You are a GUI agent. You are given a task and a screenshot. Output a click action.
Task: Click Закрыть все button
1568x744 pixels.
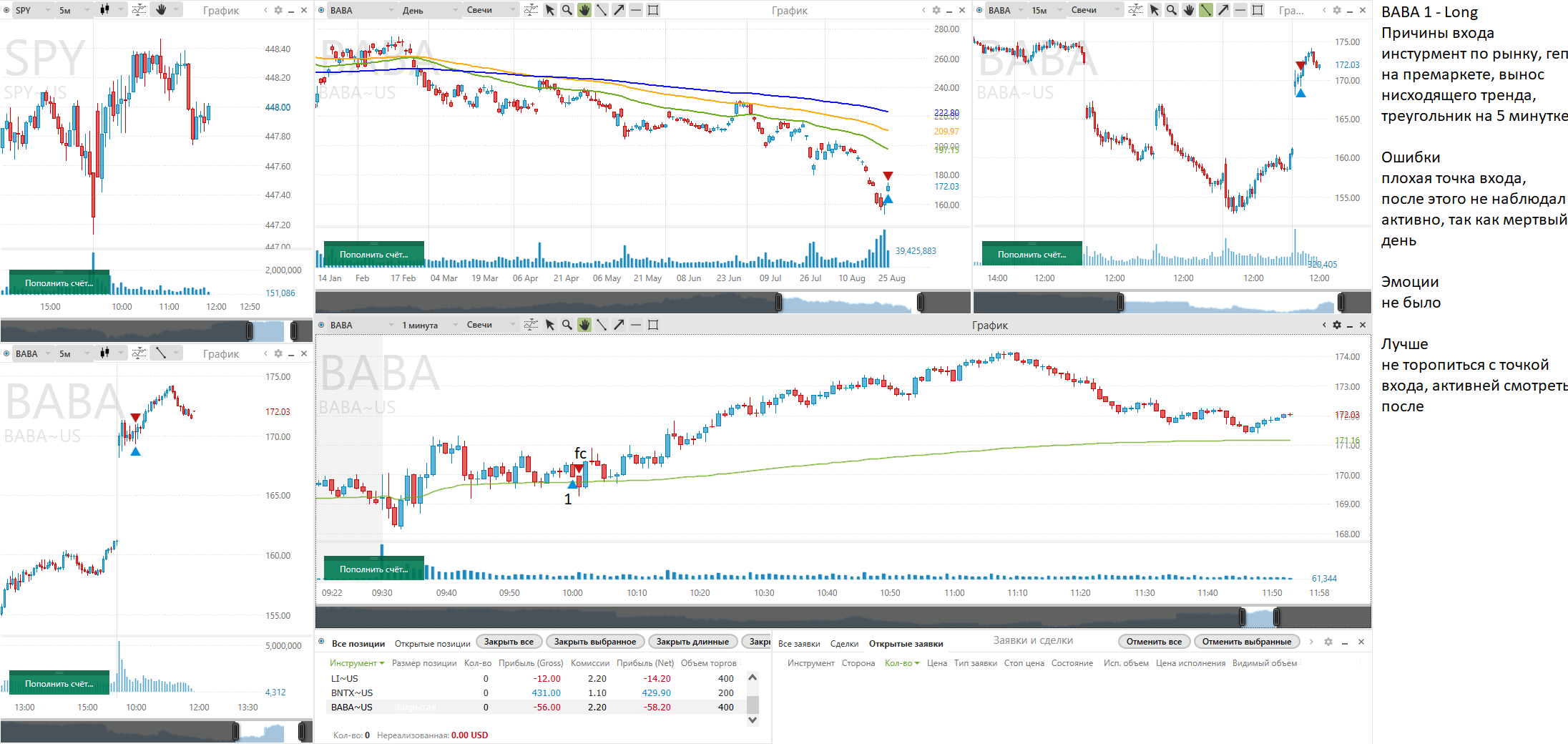509,642
